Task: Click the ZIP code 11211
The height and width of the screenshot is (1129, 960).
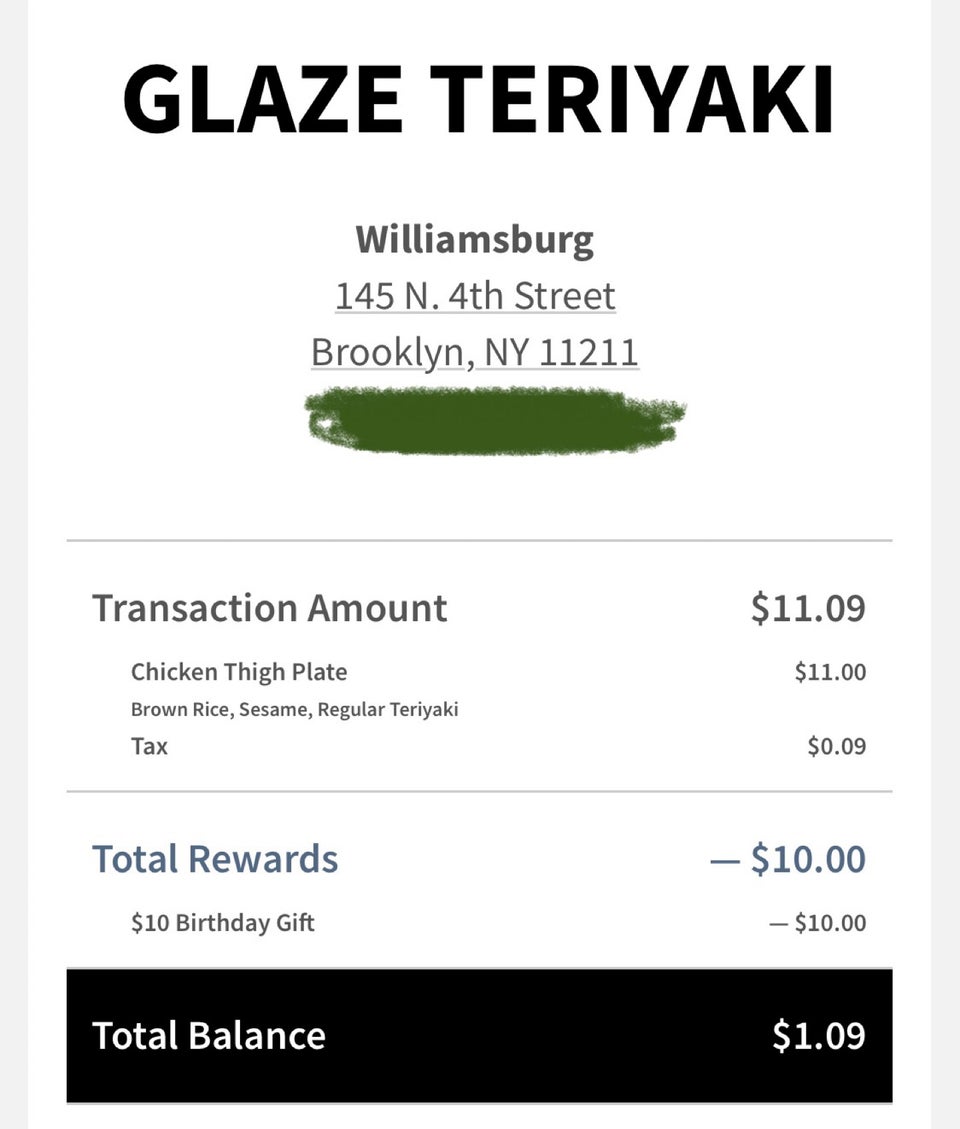Action: click(x=588, y=353)
